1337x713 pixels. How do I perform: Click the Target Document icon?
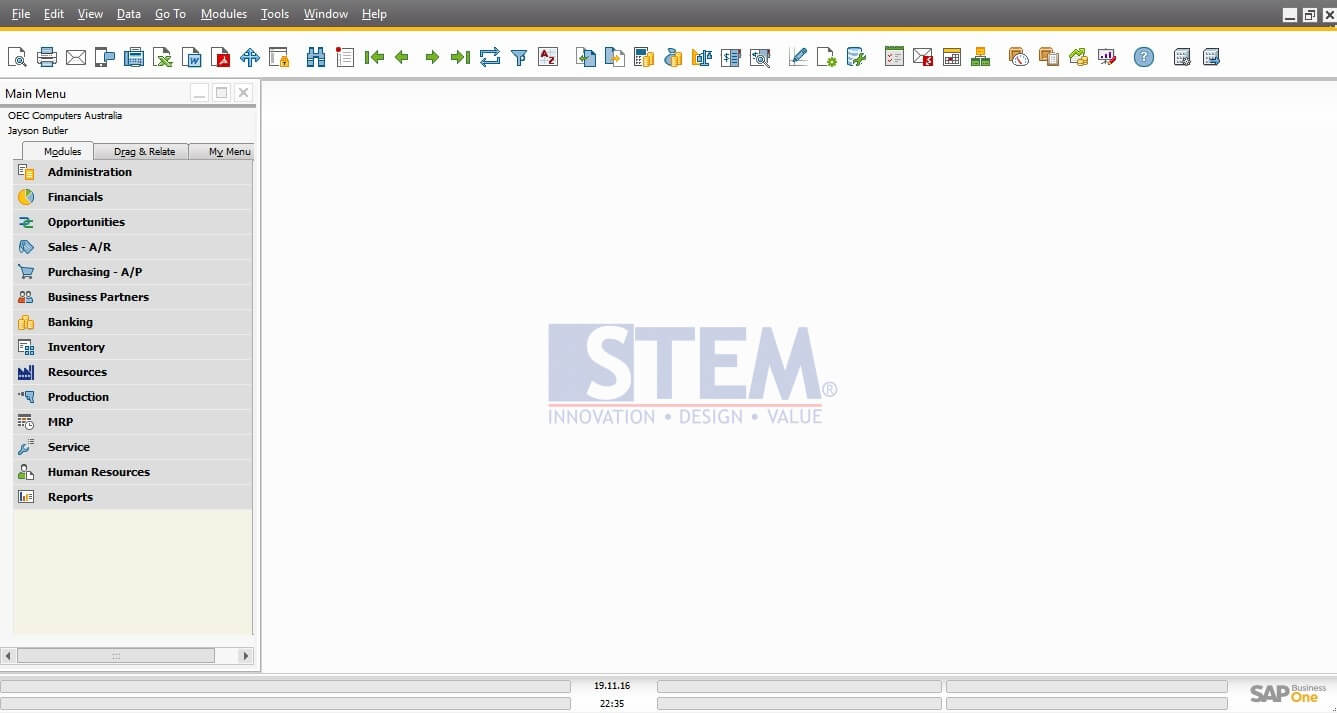(x=615, y=57)
